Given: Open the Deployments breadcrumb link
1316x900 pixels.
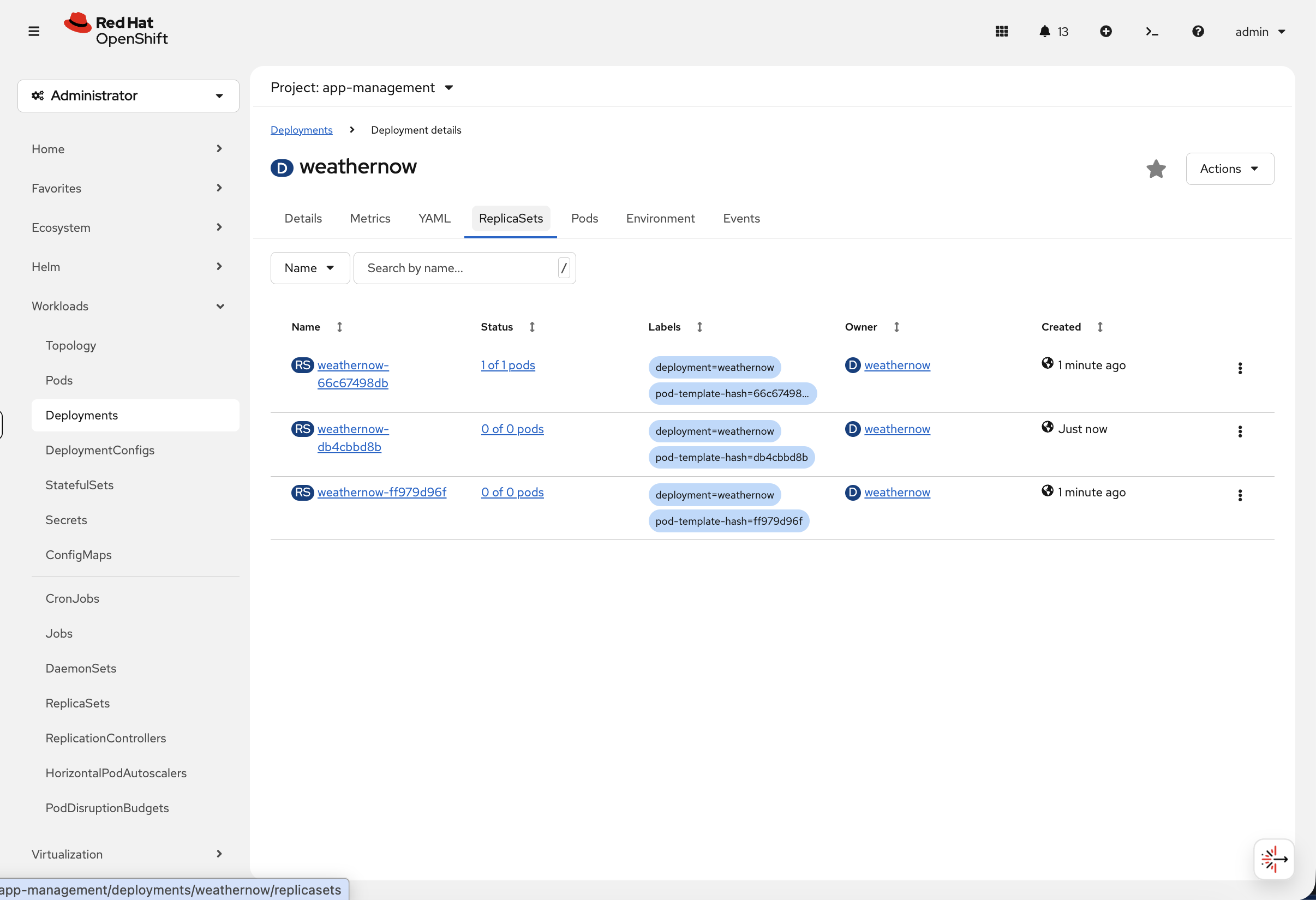Looking at the screenshot, I should point(302,130).
